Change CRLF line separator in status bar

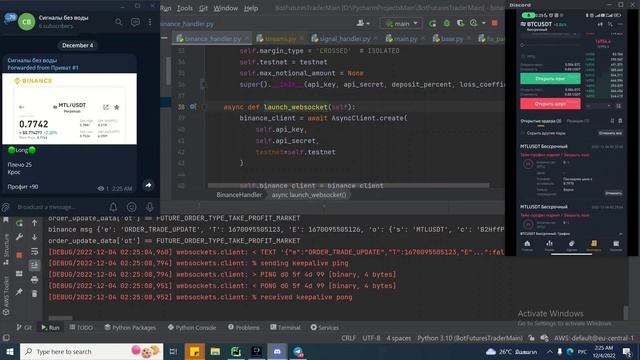[x=348, y=338]
